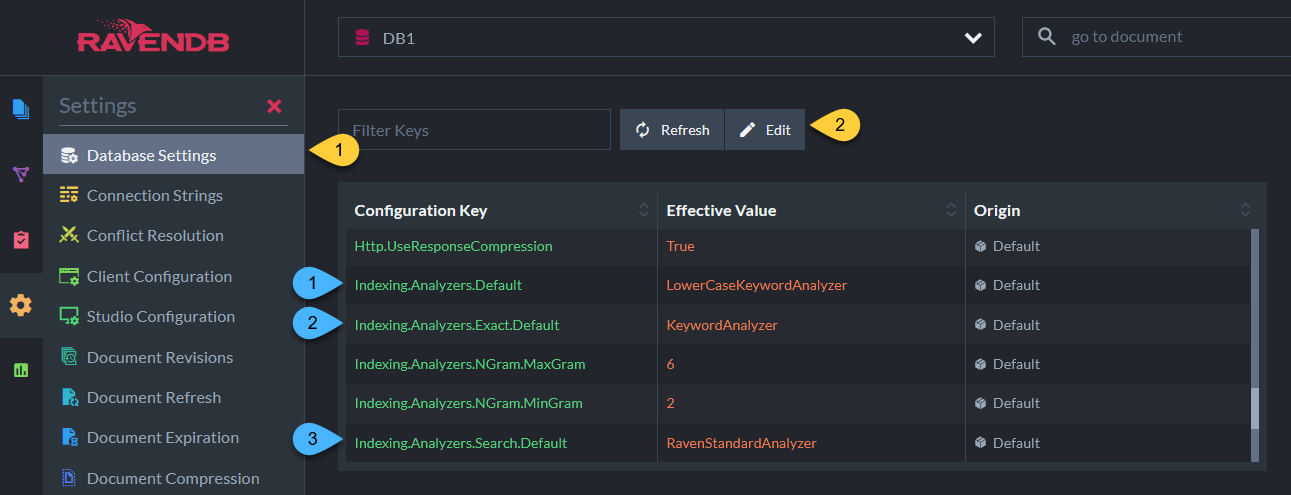Click the MinGram value 2

tap(670, 403)
